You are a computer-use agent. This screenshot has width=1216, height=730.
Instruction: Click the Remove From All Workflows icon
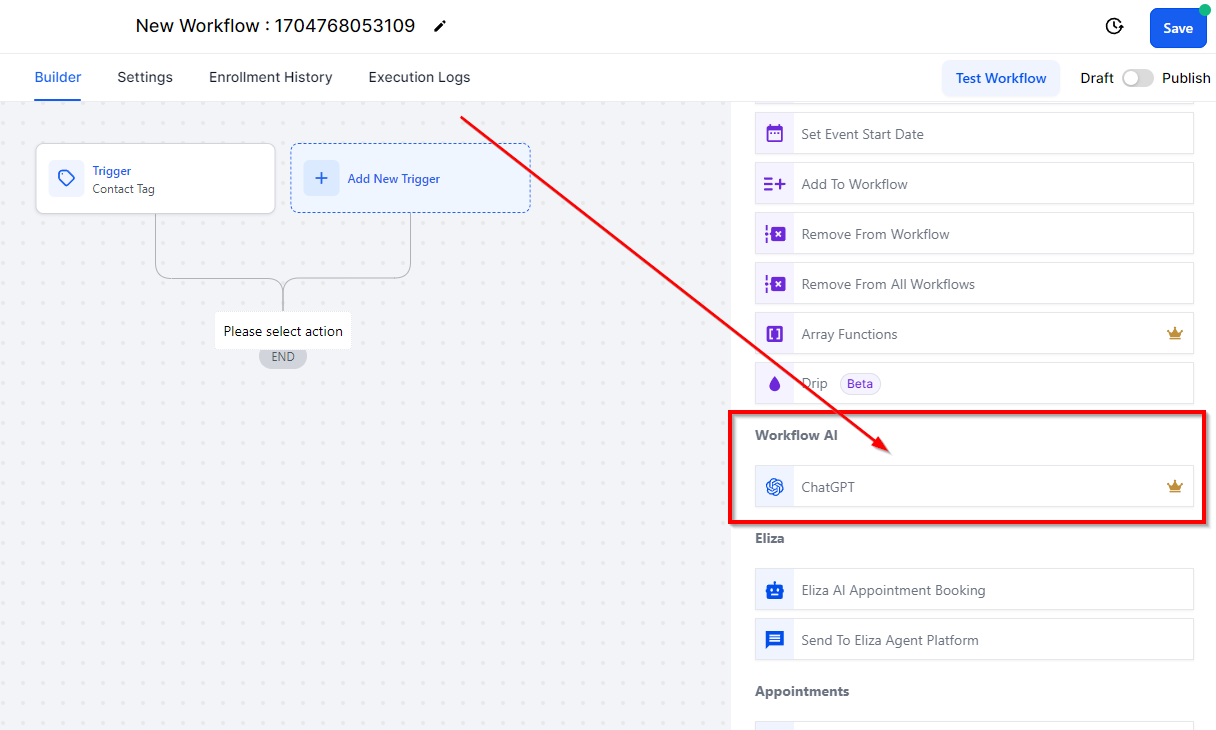[775, 284]
